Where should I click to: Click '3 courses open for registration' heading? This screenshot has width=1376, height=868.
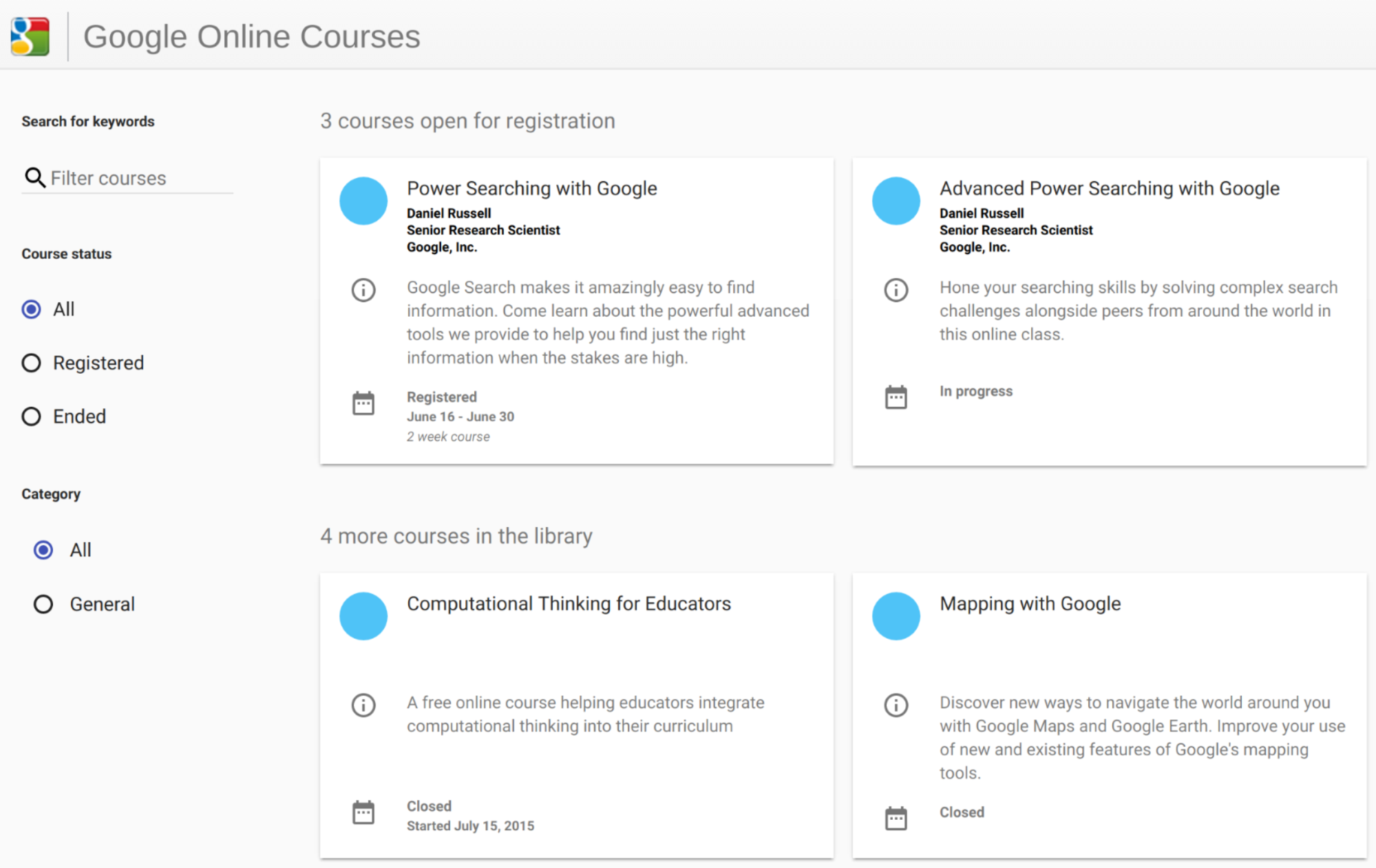[x=467, y=120]
